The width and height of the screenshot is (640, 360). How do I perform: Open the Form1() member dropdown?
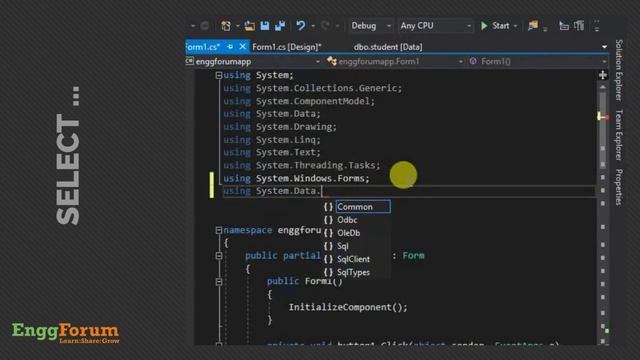[604, 62]
